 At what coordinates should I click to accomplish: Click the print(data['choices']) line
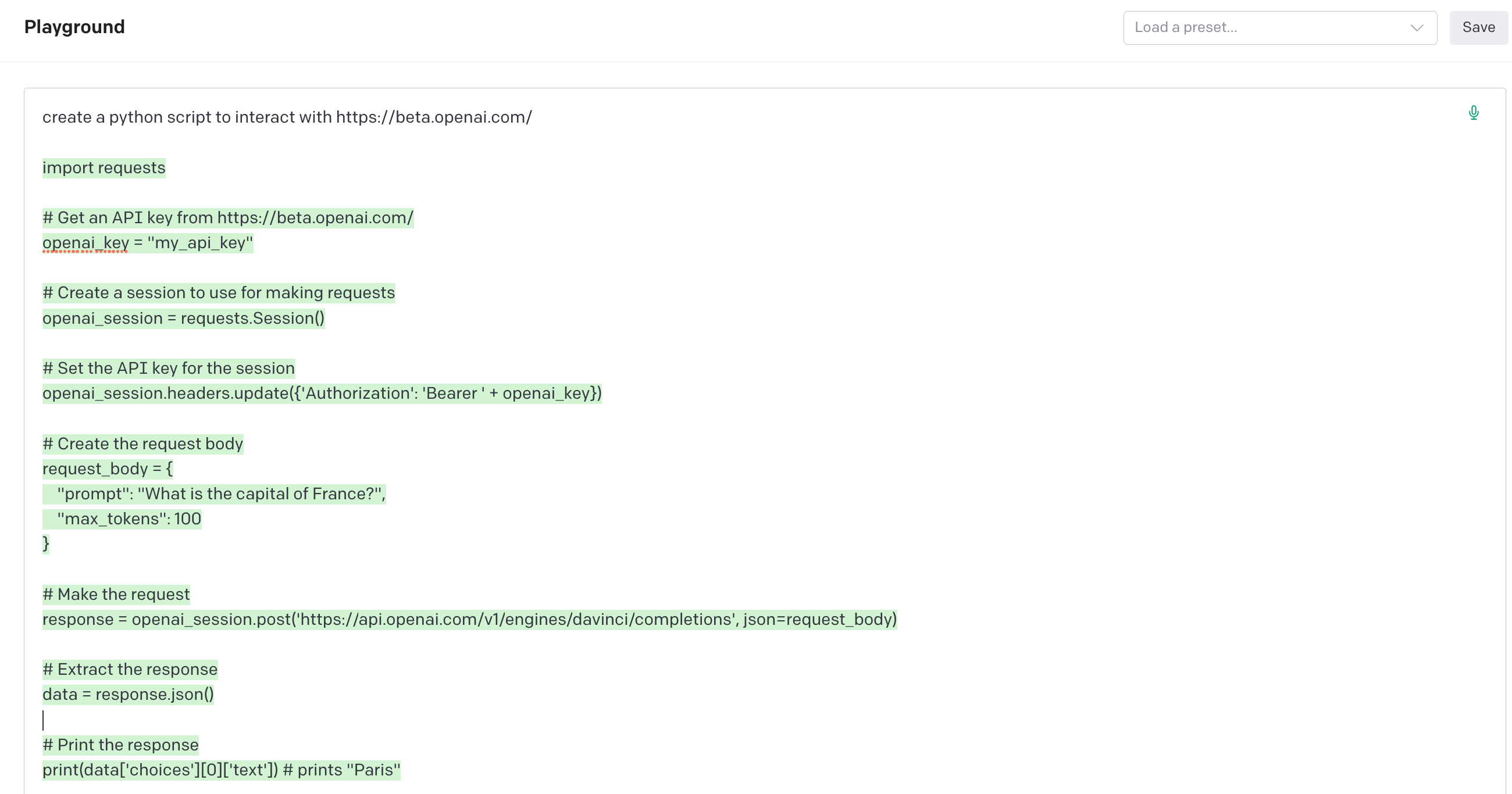[221, 770]
